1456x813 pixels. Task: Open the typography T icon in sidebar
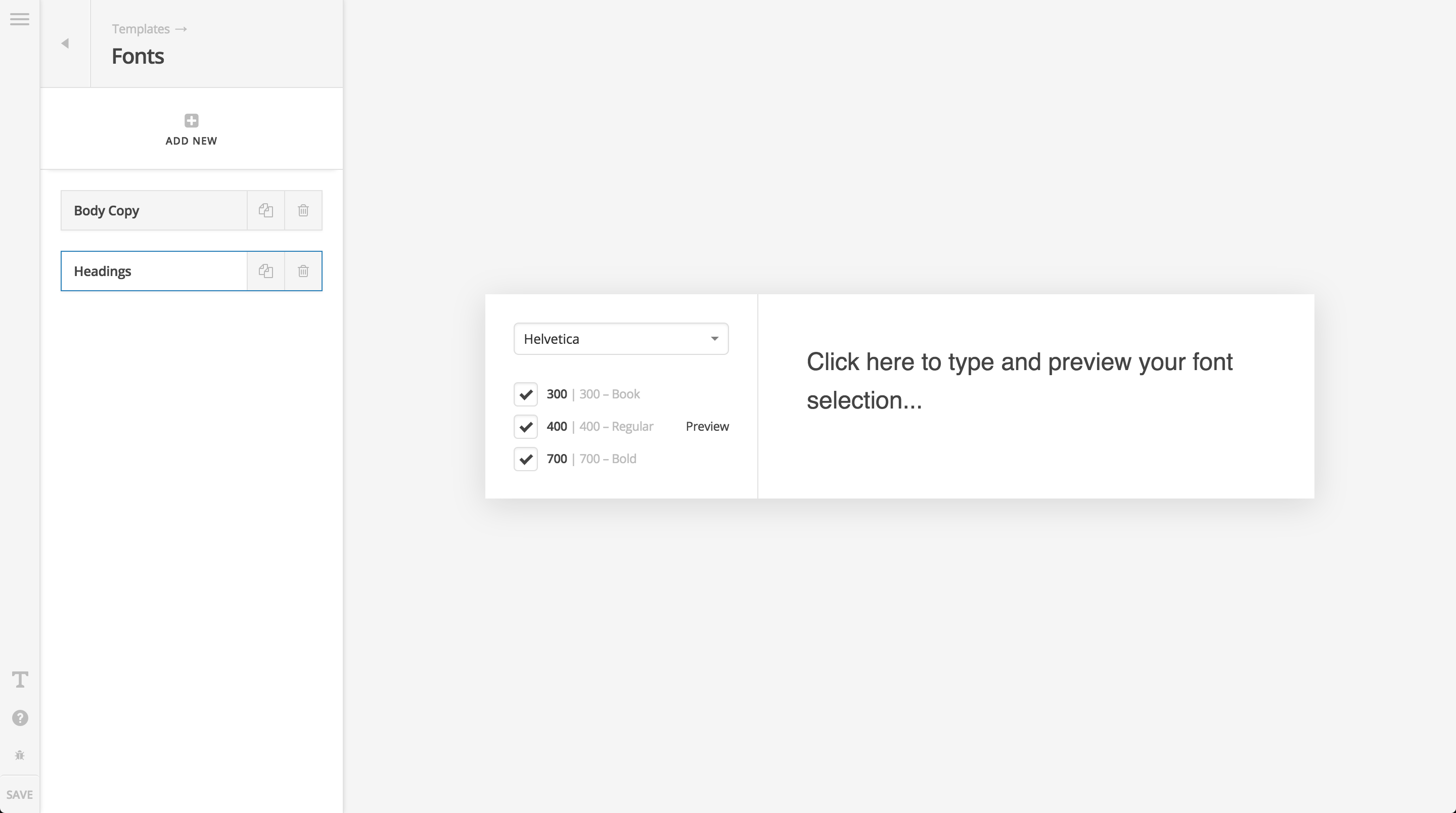(20, 679)
